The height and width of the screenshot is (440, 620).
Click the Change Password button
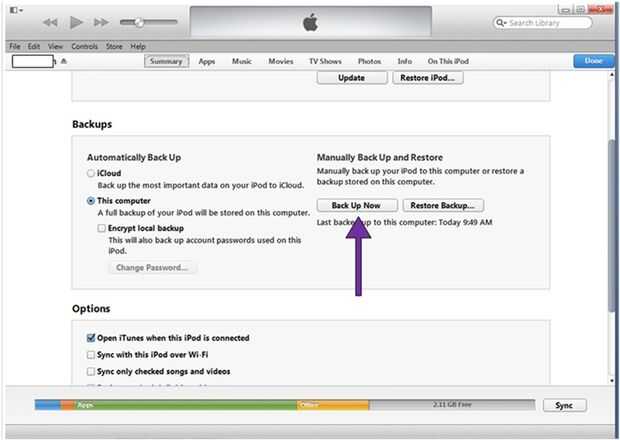pyautogui.click(x=152, y=268)
